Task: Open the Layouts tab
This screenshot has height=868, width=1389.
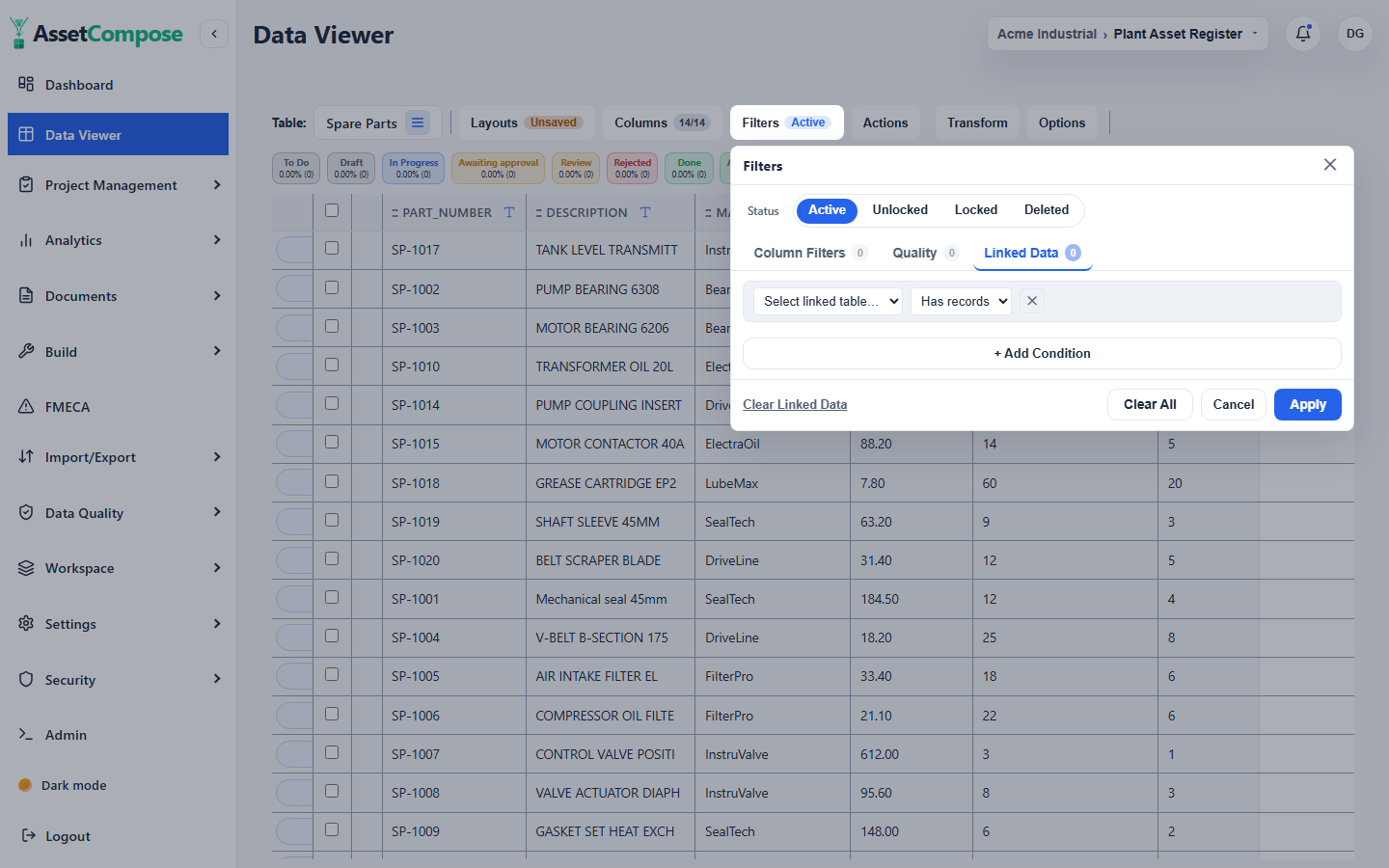Action: 527,122
